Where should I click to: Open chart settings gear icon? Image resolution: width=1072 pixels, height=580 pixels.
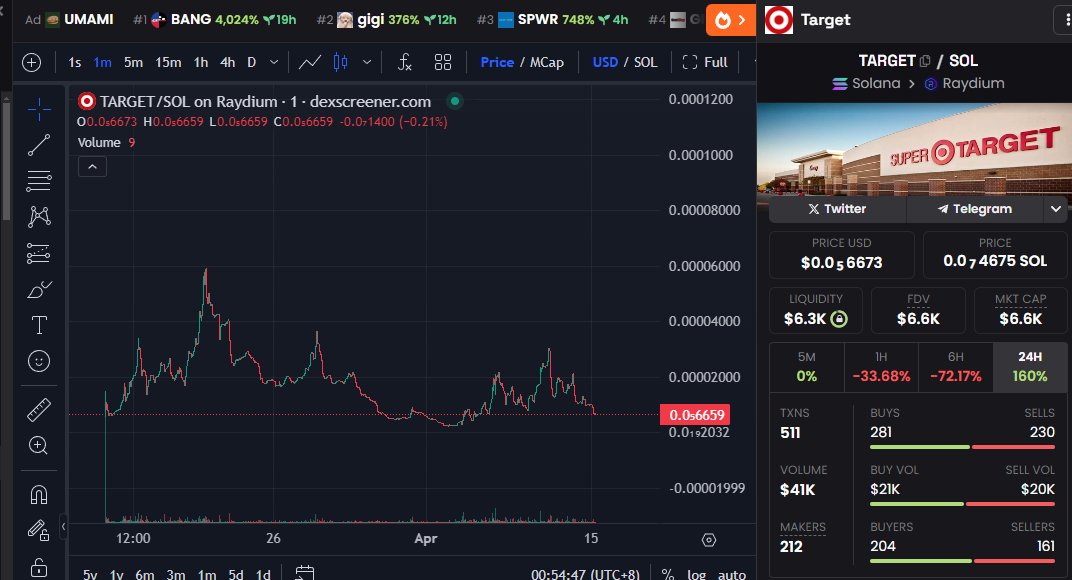[x=709, y=540]
